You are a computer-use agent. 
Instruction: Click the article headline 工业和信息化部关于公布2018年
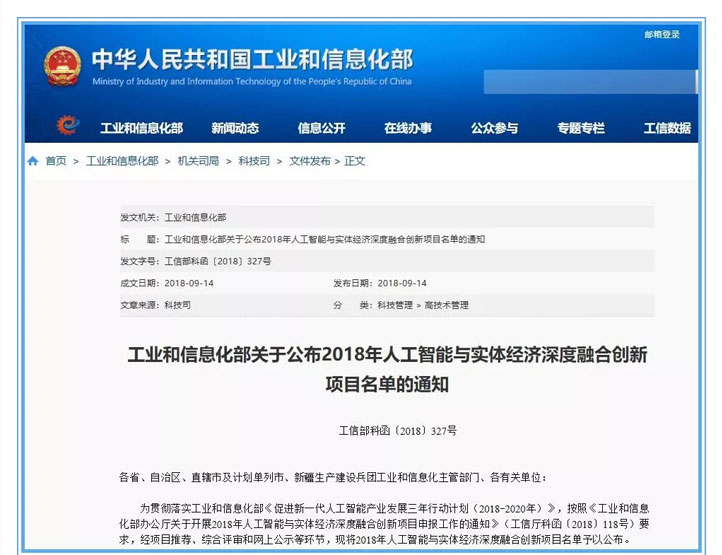tap(388, 354)
